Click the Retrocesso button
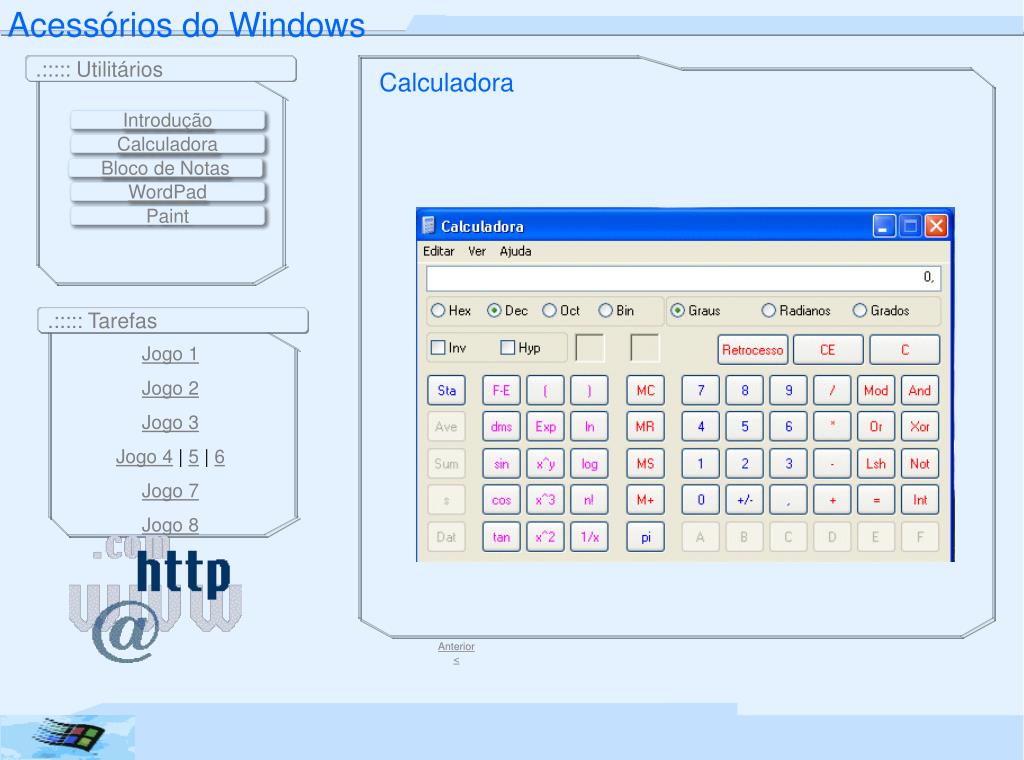The height and width of the screenshot is (760, 1024). pos(752,350)
